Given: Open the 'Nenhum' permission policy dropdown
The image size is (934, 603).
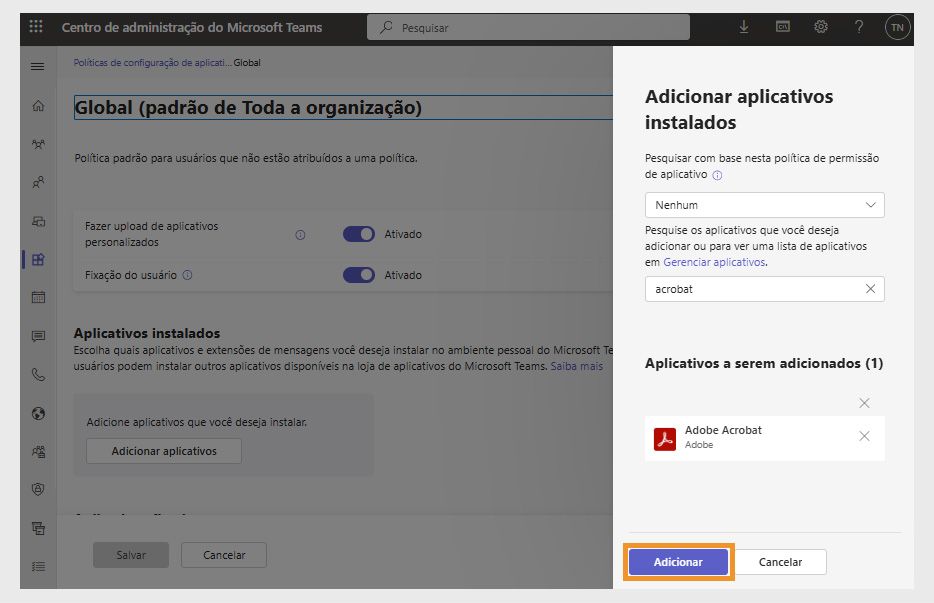Looking at the screenshot, I should [764, 204].
